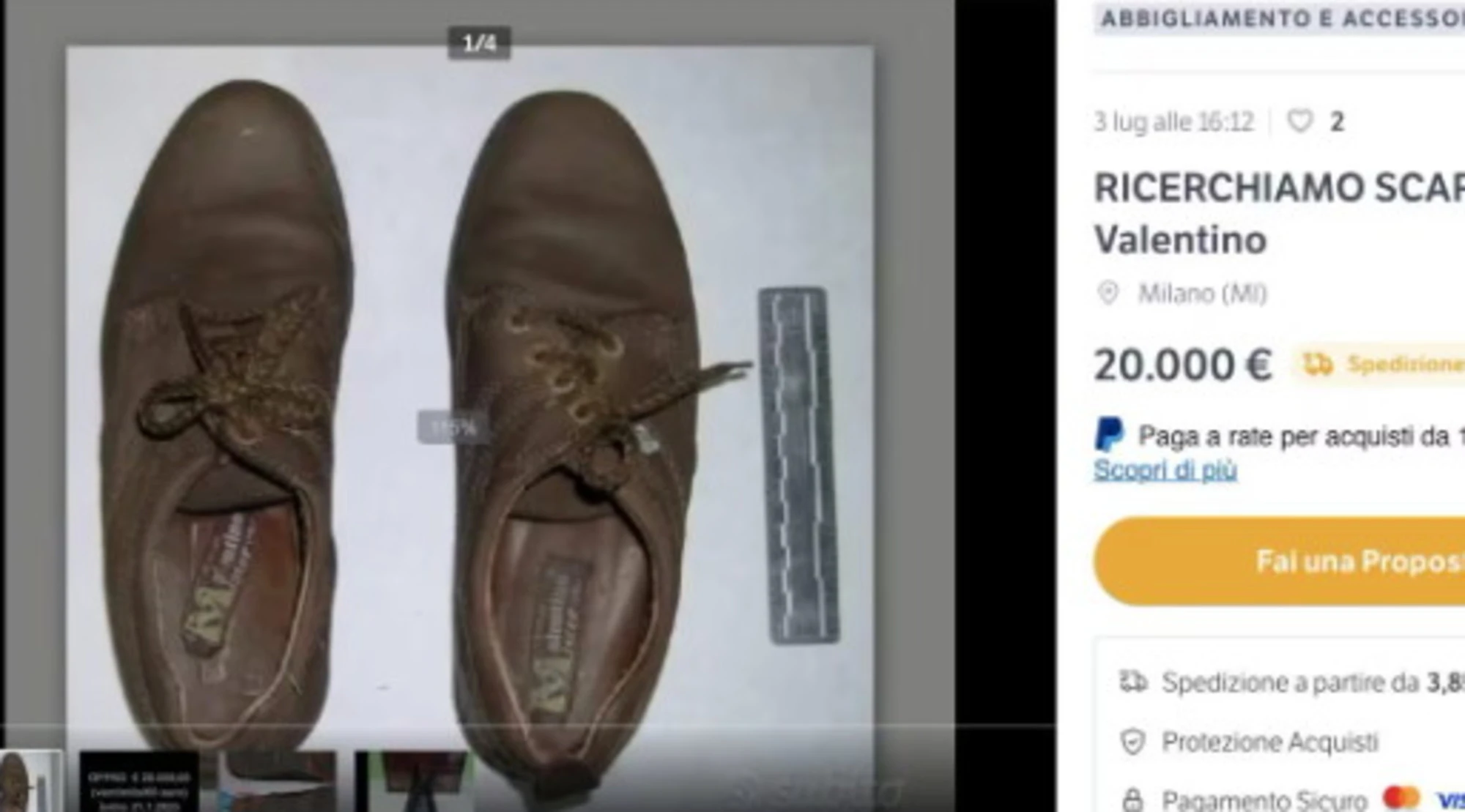Viewport: 1465px width, 812px height.
Task: Click the delivery truck shipping cost icon
Action: [x=1132, y=682]
